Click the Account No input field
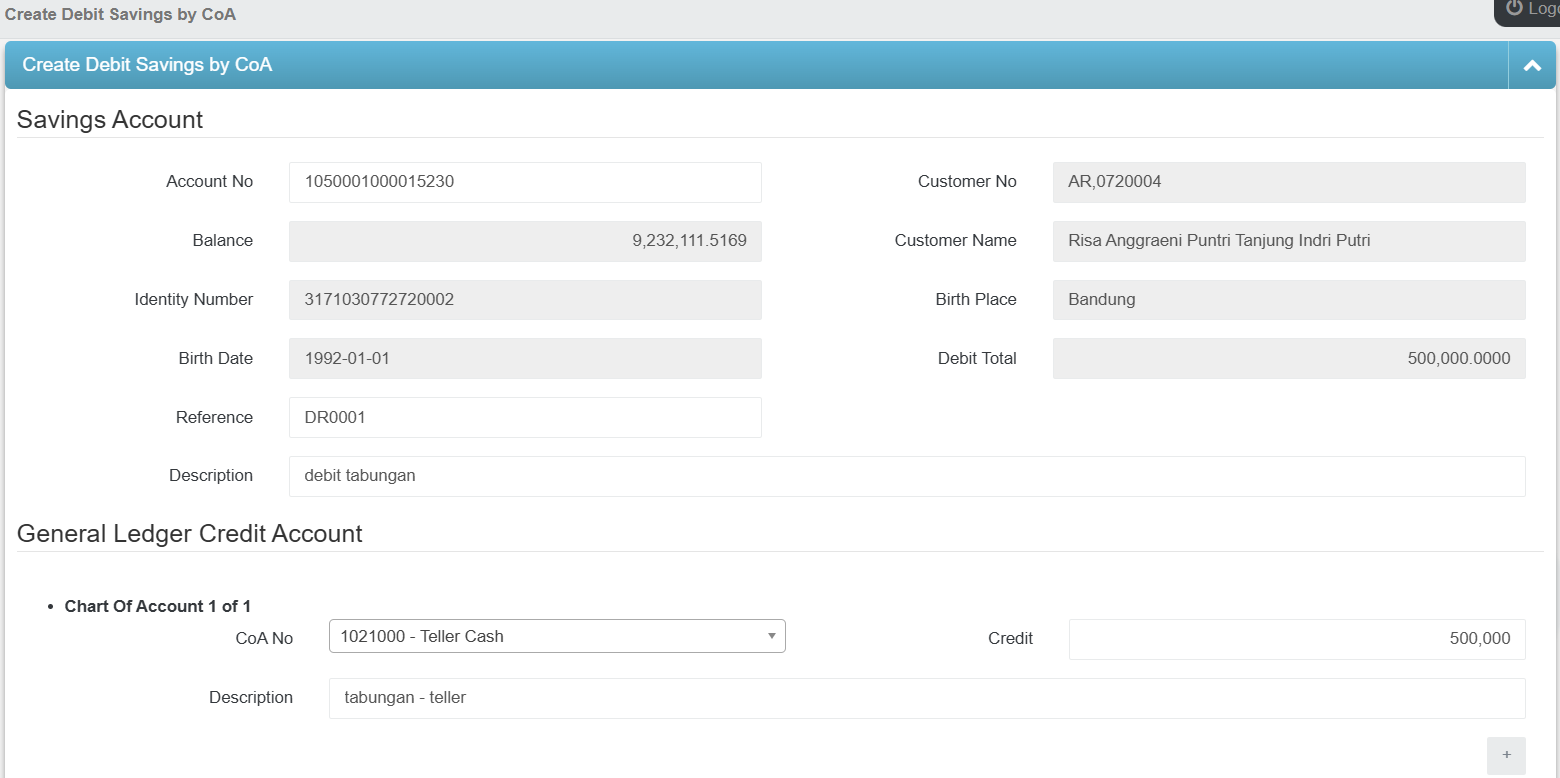Screen dimensions: 1560x778 point(525,182)
